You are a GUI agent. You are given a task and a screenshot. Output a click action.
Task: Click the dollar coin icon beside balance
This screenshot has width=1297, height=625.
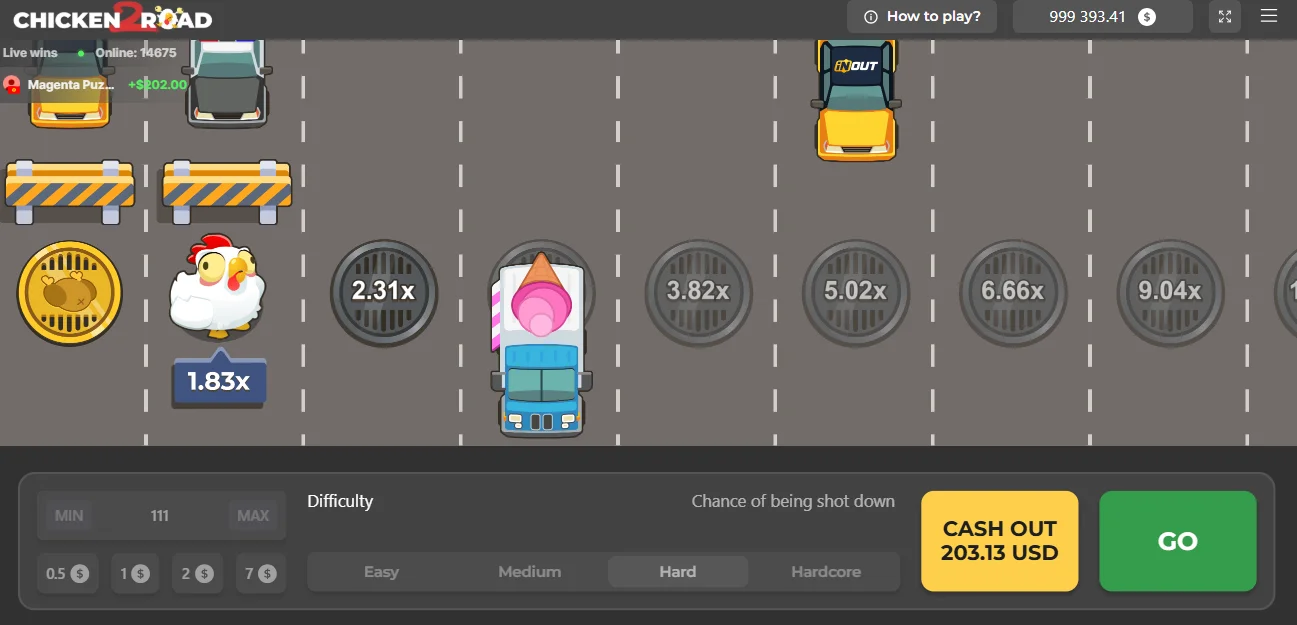1147,17
